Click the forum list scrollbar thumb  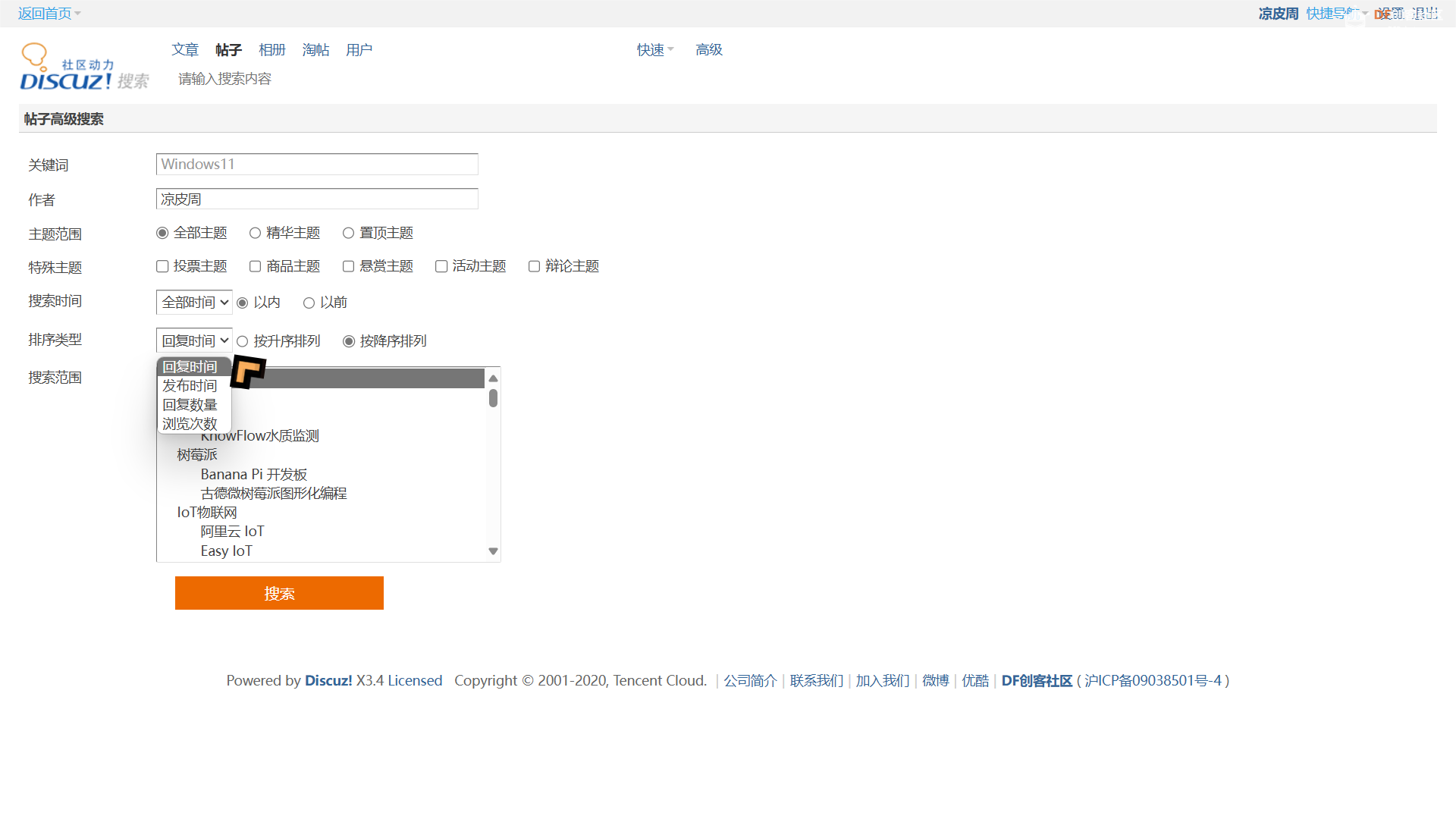click(493, 398)
